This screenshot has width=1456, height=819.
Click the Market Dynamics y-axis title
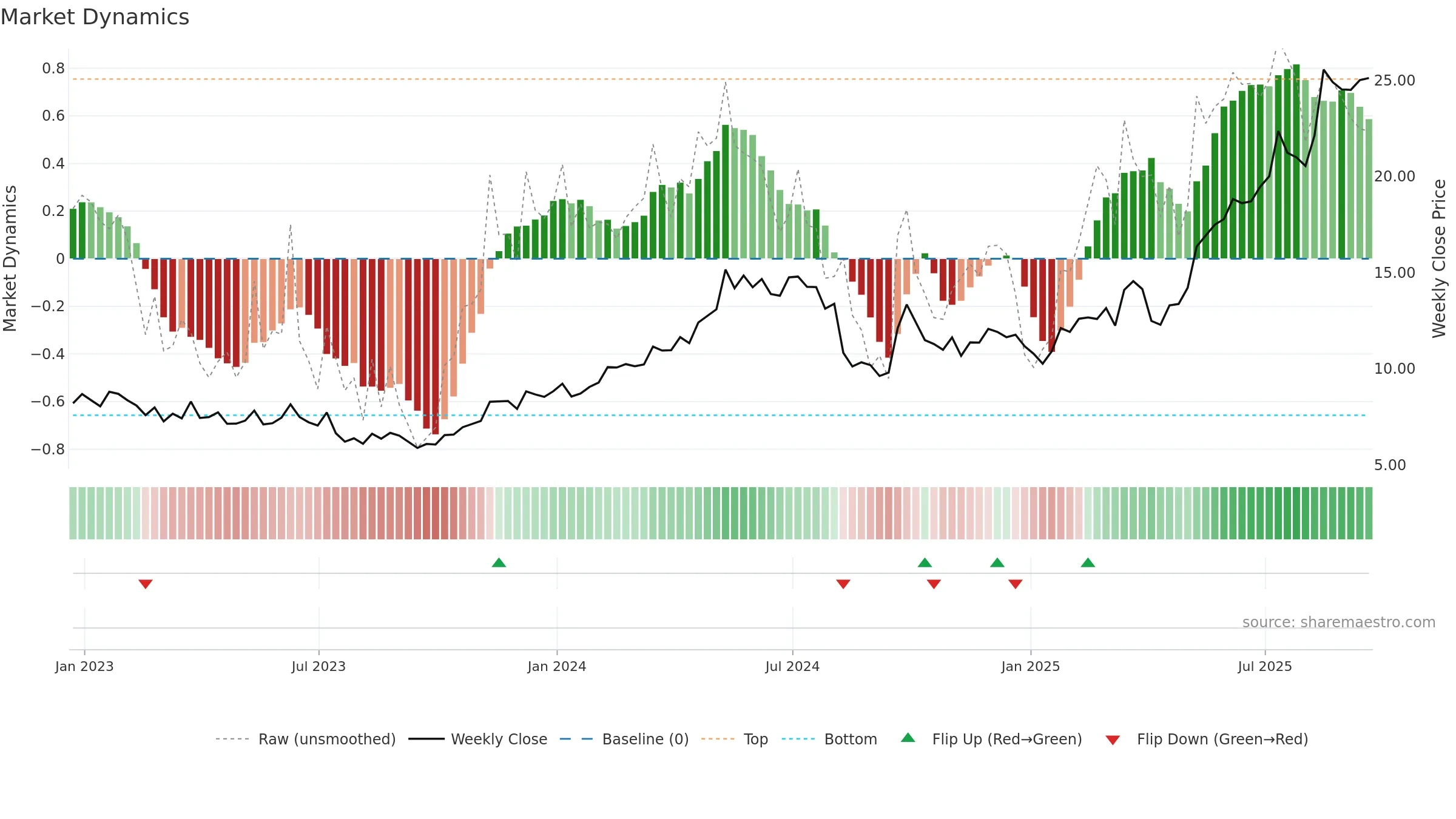click(10, 258)
